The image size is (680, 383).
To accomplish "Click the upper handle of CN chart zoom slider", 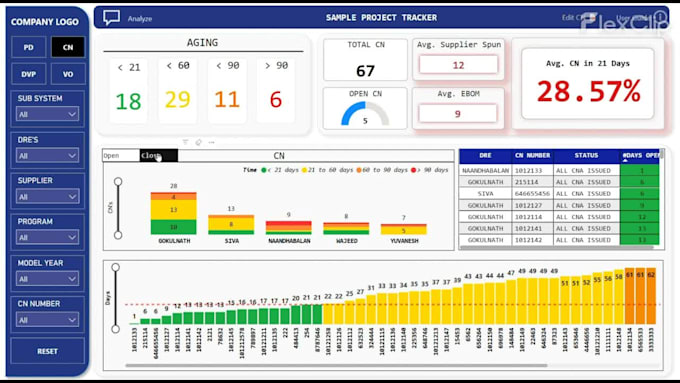I will click(x=118, y=181).
